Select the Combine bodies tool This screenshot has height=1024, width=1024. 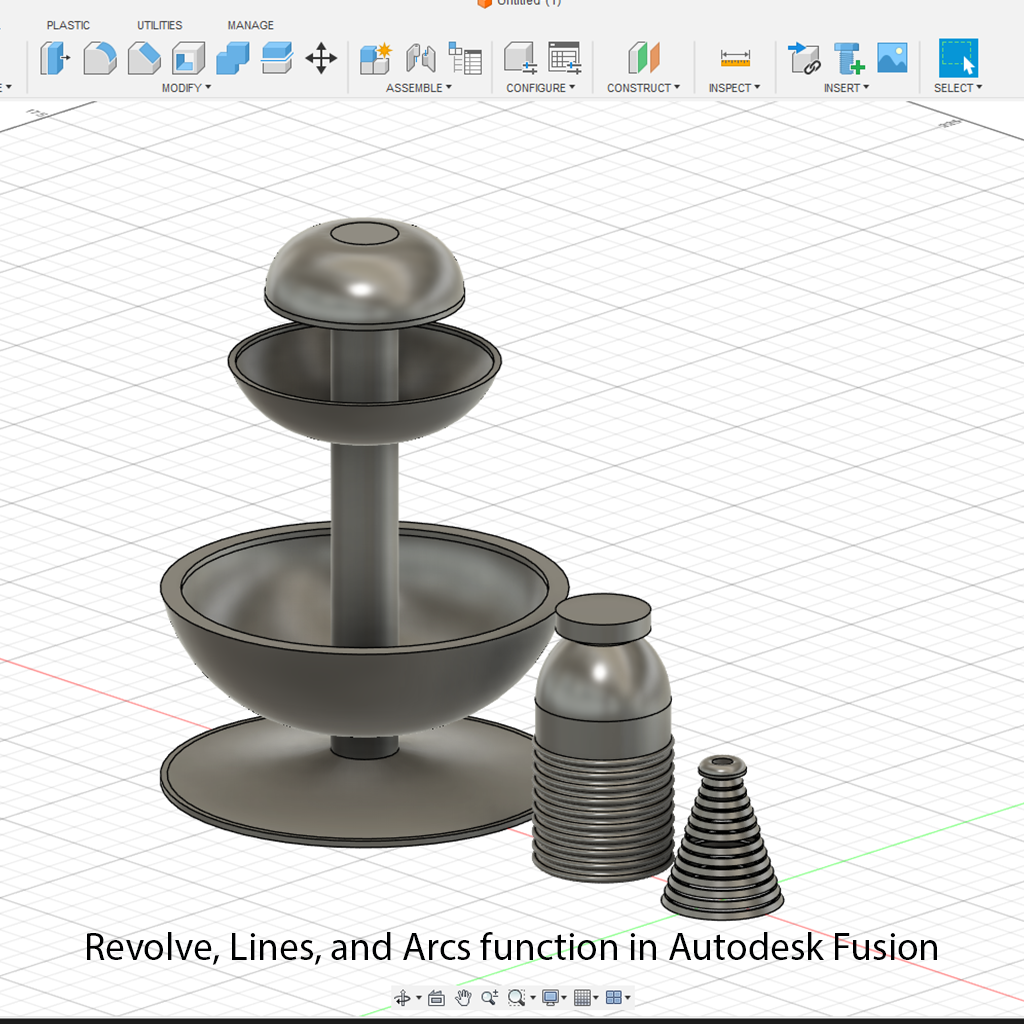[x=233, y=59]
